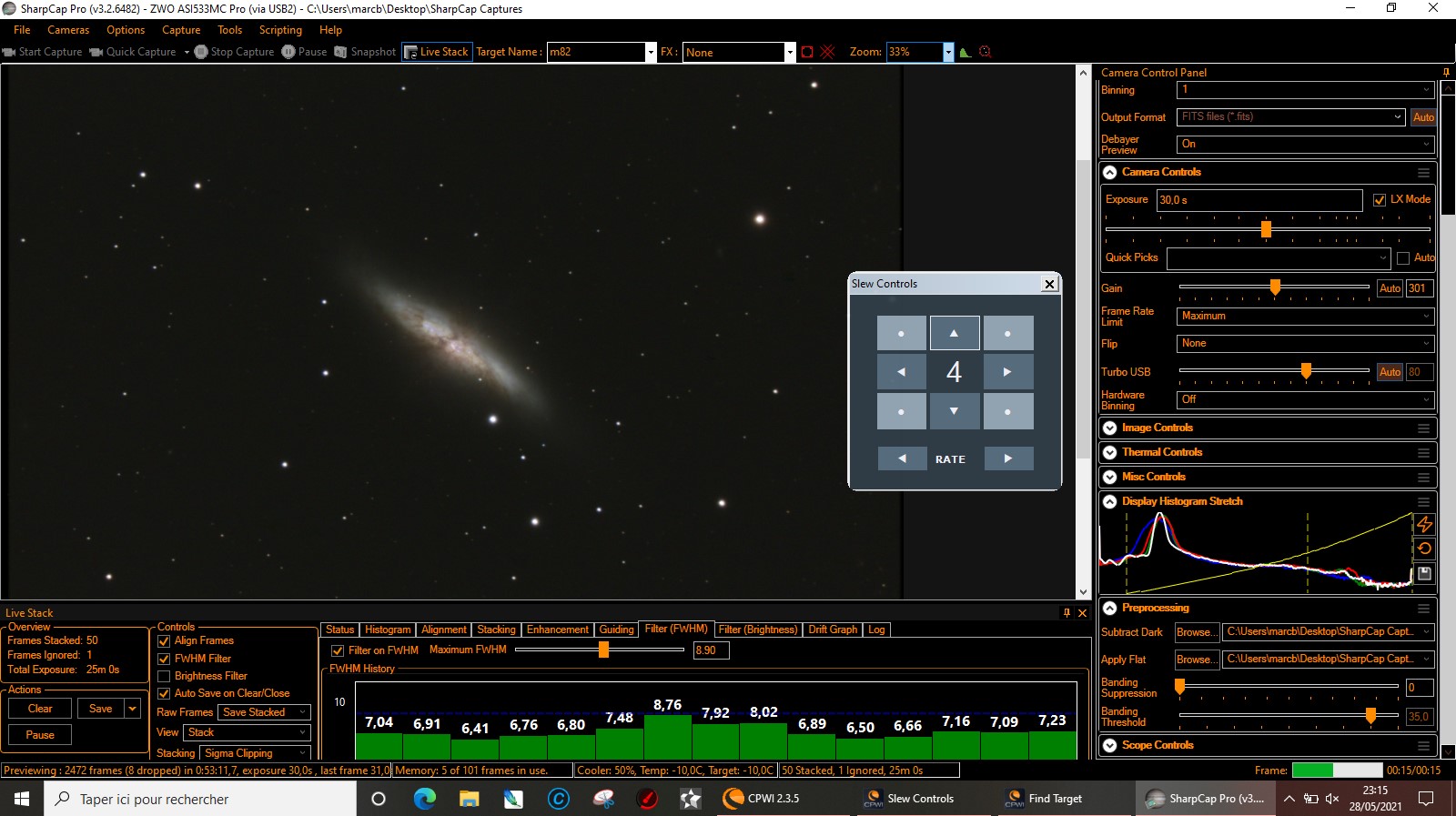Open the Scripting menu
This screenshot has width=1456, height=816.
280,30
